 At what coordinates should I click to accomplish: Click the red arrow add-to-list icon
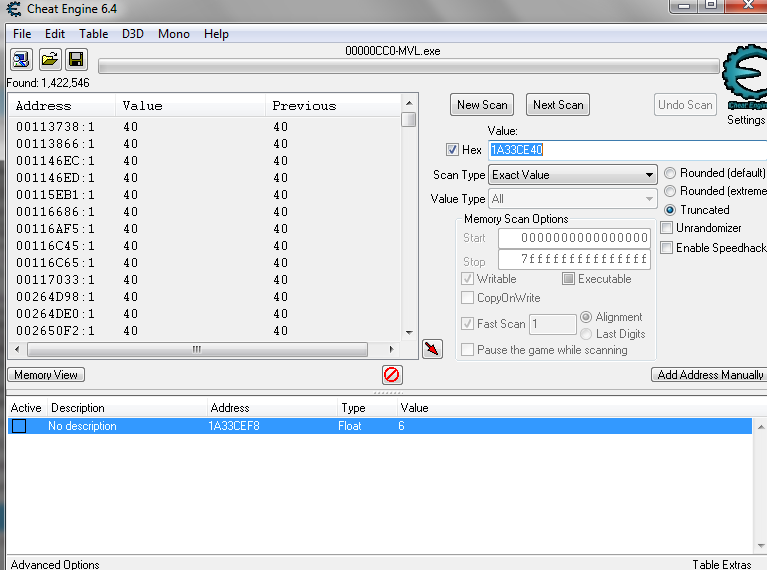pyautogui.click(x=432, y=349)
